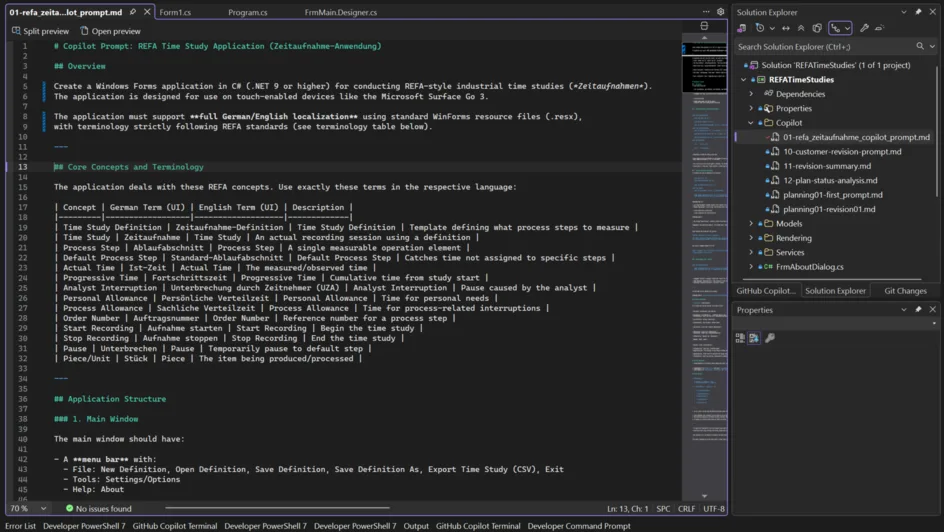944x532 pixels.
Task: Click Open preview button
Action: 110,31
